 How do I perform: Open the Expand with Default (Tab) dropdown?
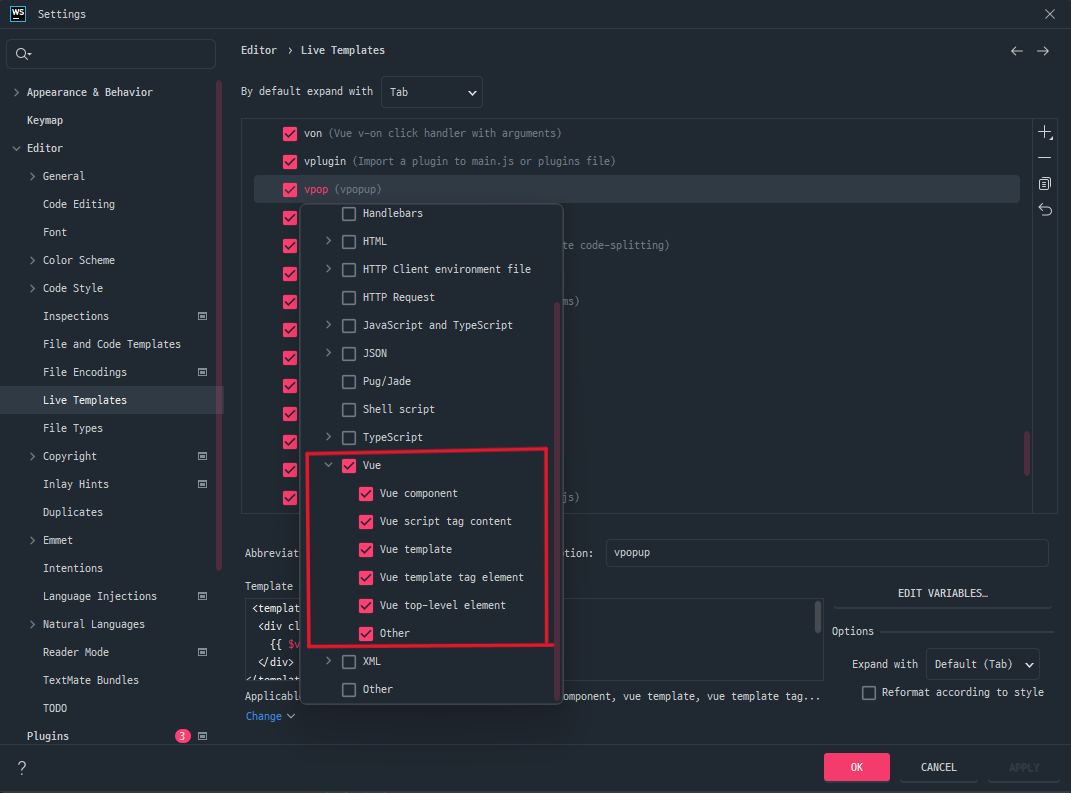click(982, 664)
